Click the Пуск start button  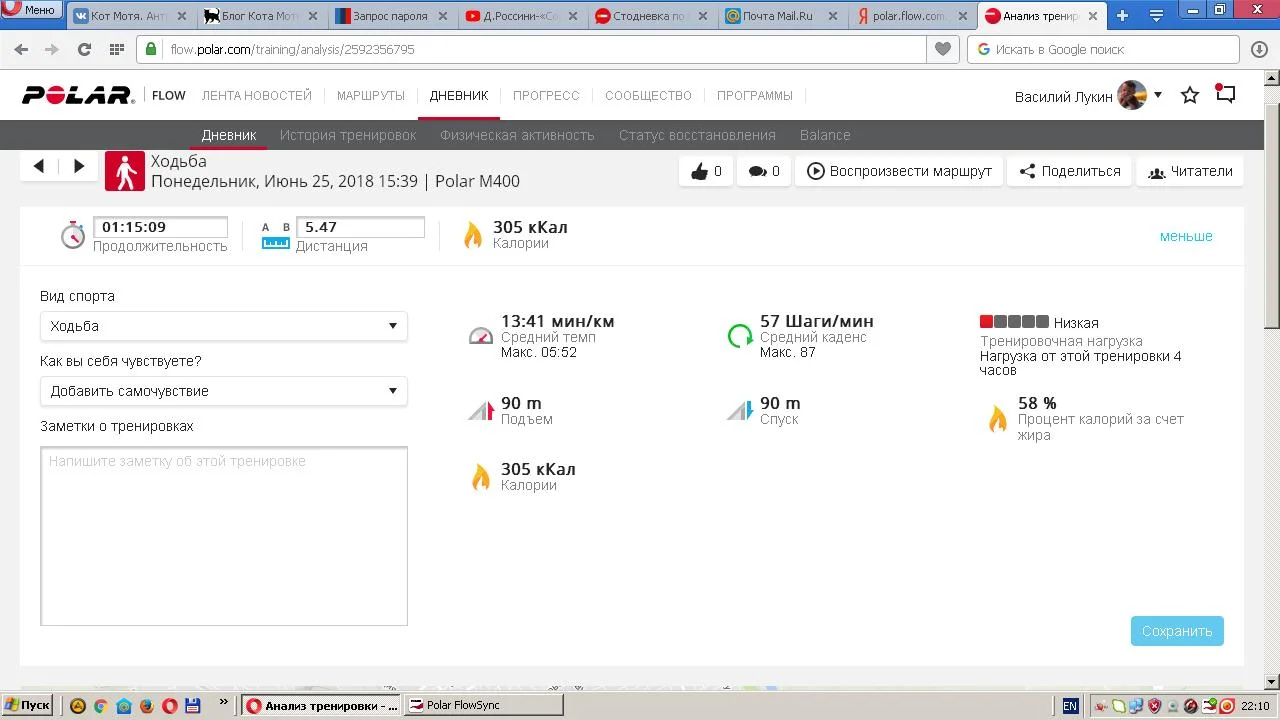(x=27, y=705)
